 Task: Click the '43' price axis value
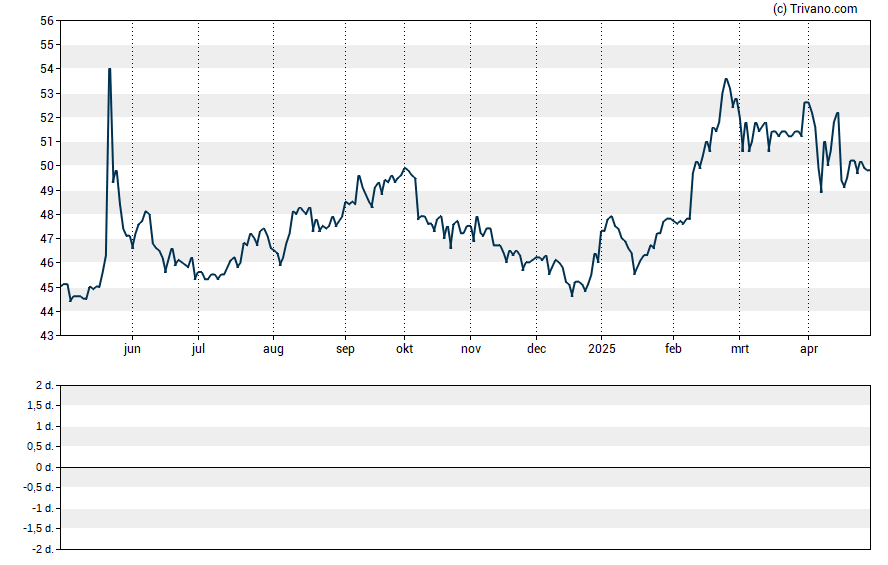pos(47,336)
